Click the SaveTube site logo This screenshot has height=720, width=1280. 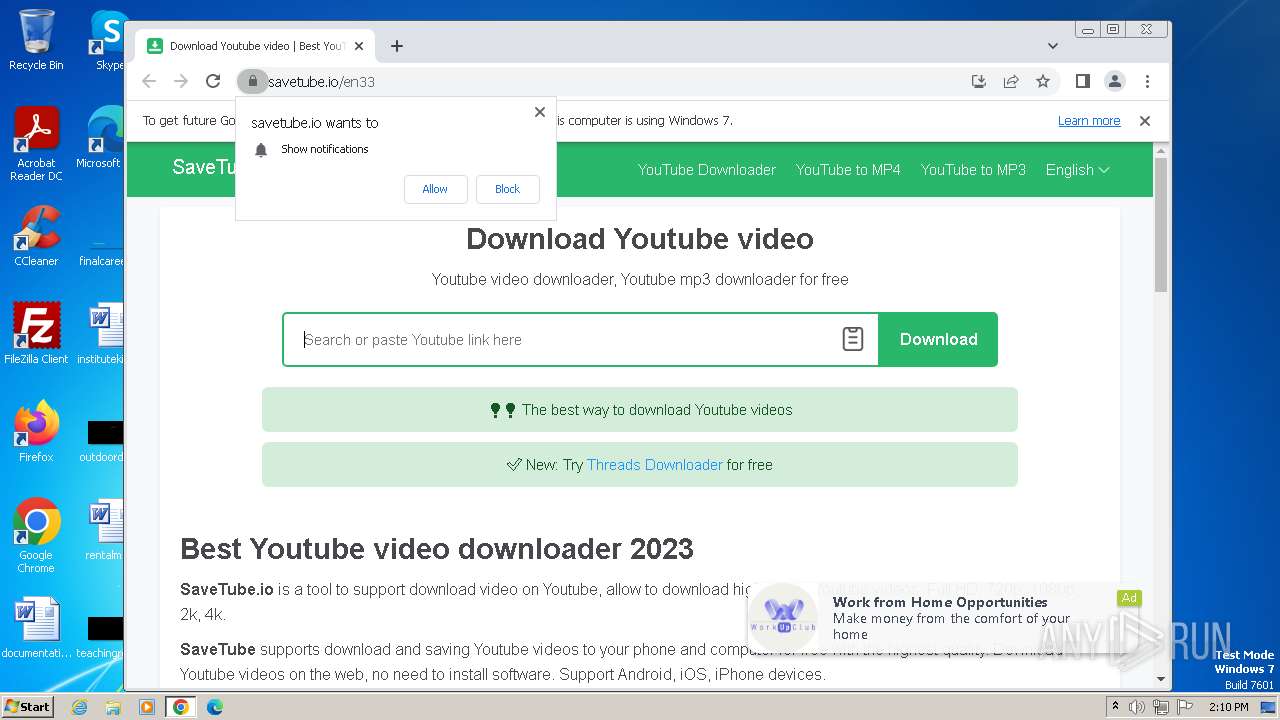[204, 167]
